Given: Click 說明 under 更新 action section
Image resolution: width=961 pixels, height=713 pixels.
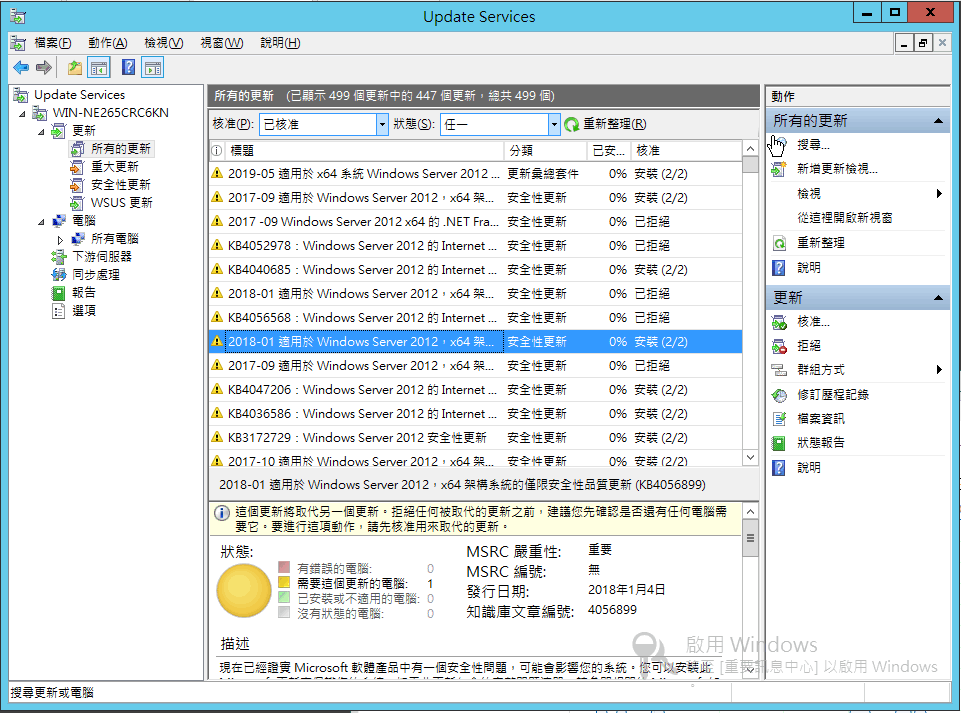Looking at the screenshot, I should pyautogui.click(x=808, y=468).
